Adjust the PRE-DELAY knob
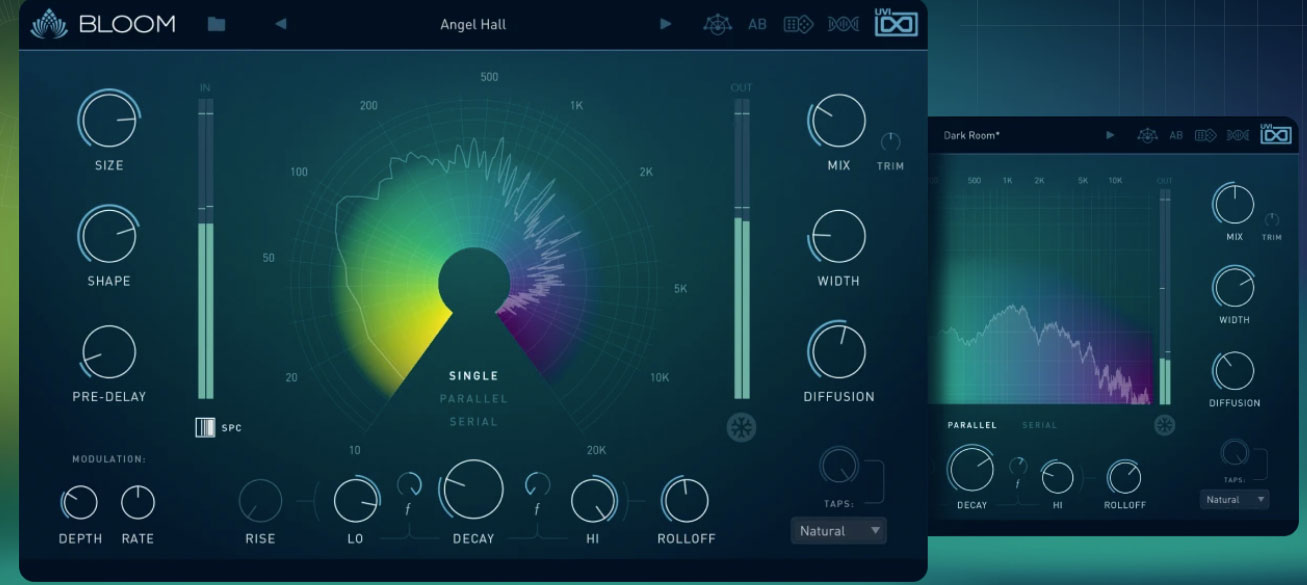The height and width of the screenshot is (585, 1307). pos(108,352)
